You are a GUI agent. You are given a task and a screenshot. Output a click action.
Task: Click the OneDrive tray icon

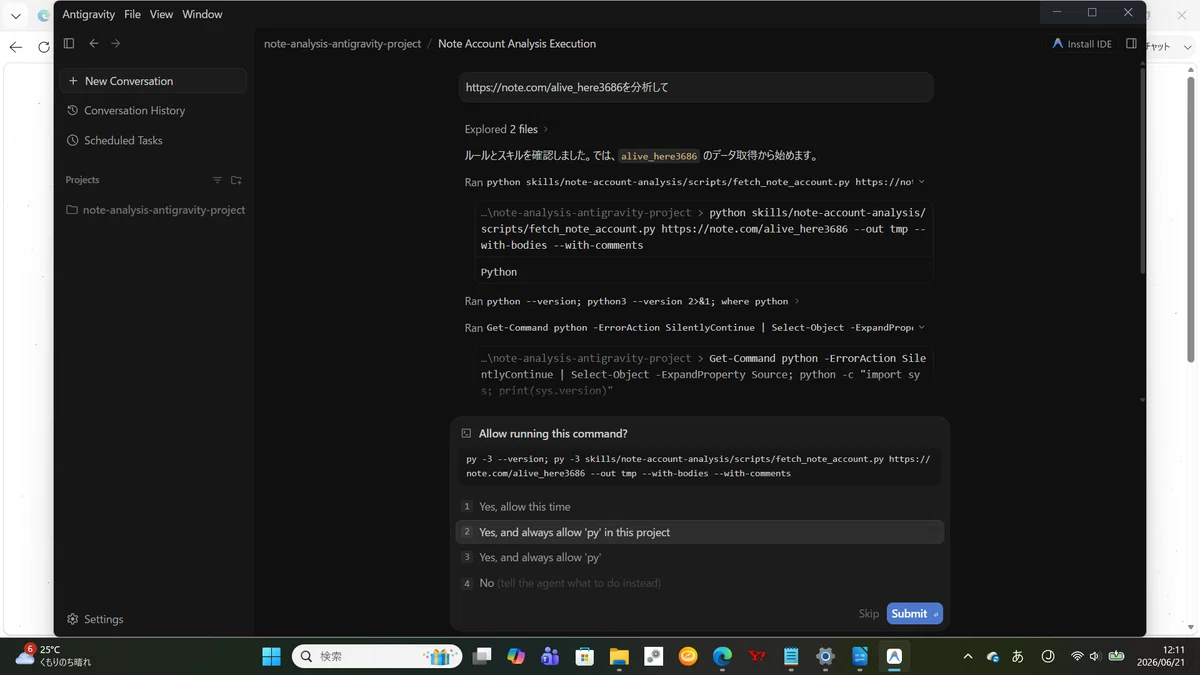click(x=992, y=656)
